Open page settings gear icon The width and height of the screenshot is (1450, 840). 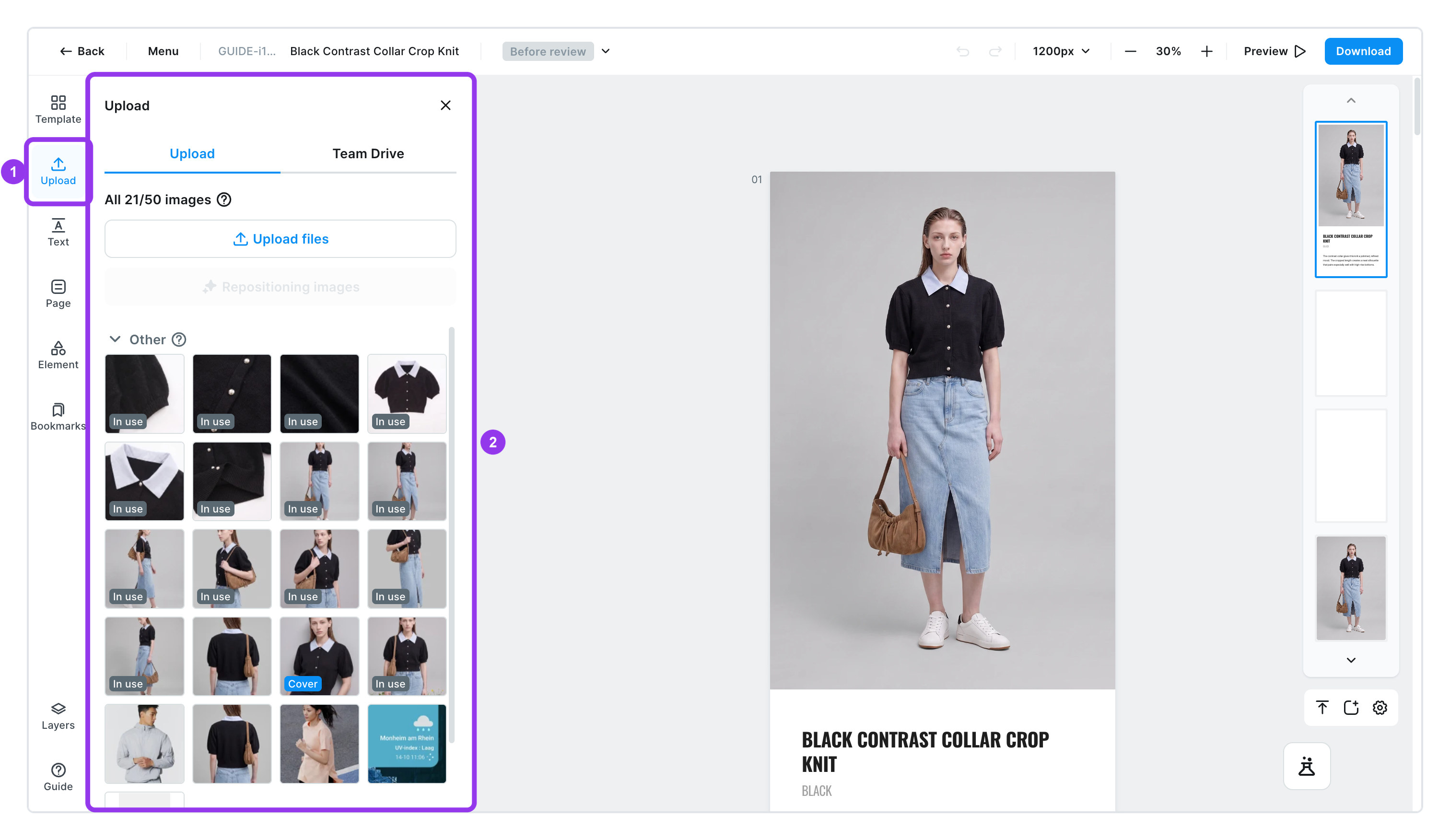point(1380,707)
